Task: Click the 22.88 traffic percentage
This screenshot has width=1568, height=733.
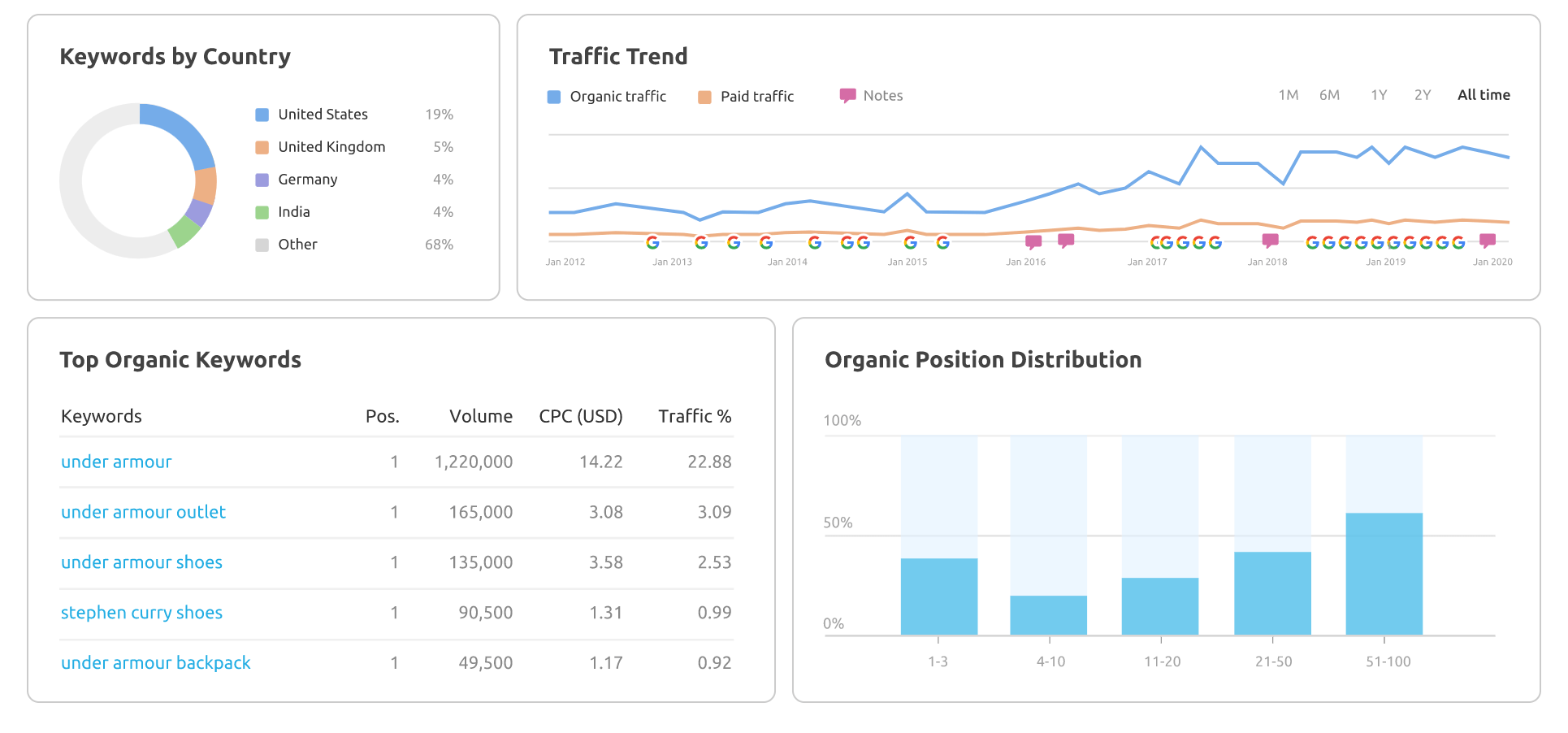Action: point(709,462)
